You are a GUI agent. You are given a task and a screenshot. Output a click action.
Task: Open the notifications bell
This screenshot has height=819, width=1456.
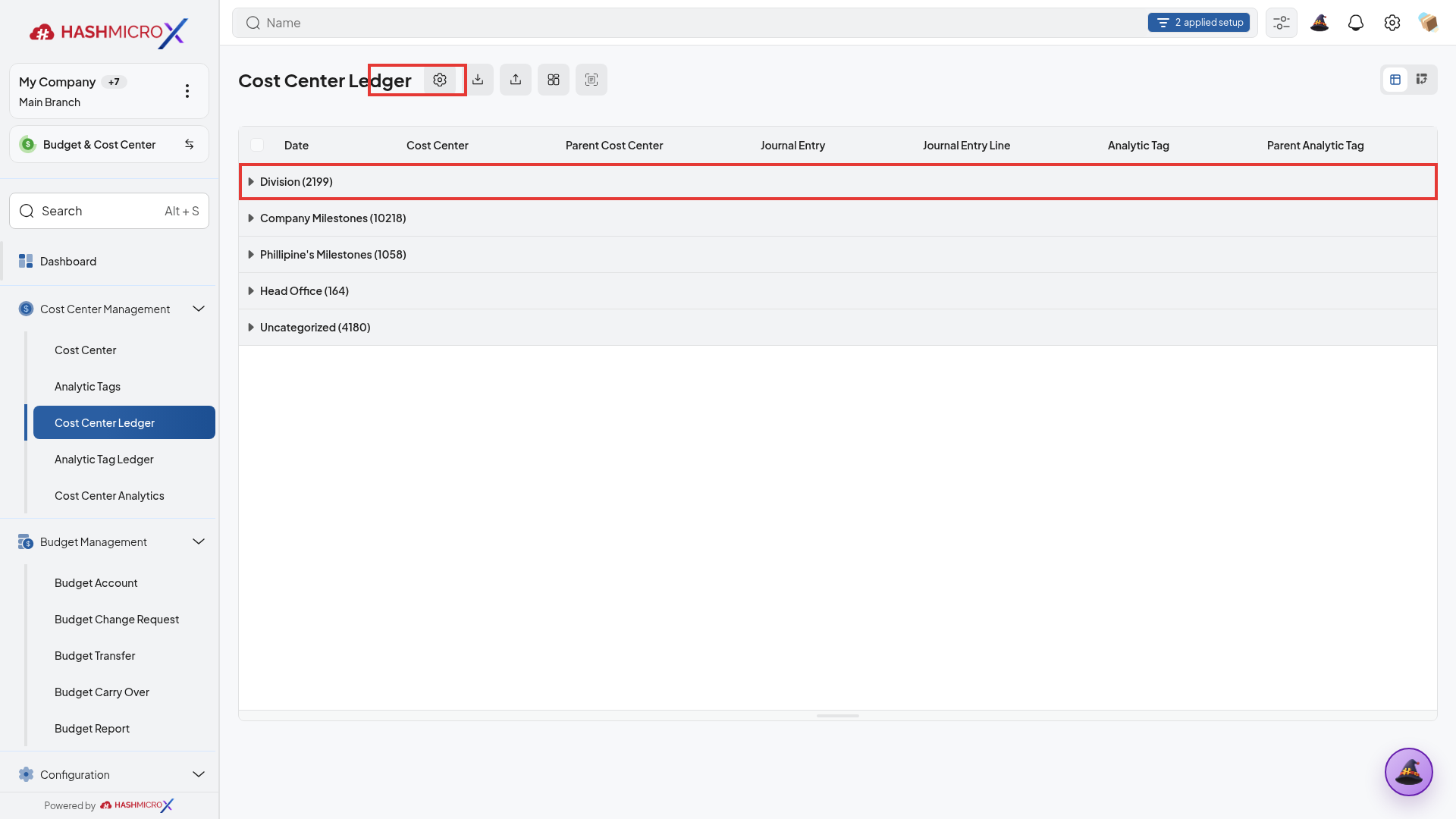[1356, 23]
